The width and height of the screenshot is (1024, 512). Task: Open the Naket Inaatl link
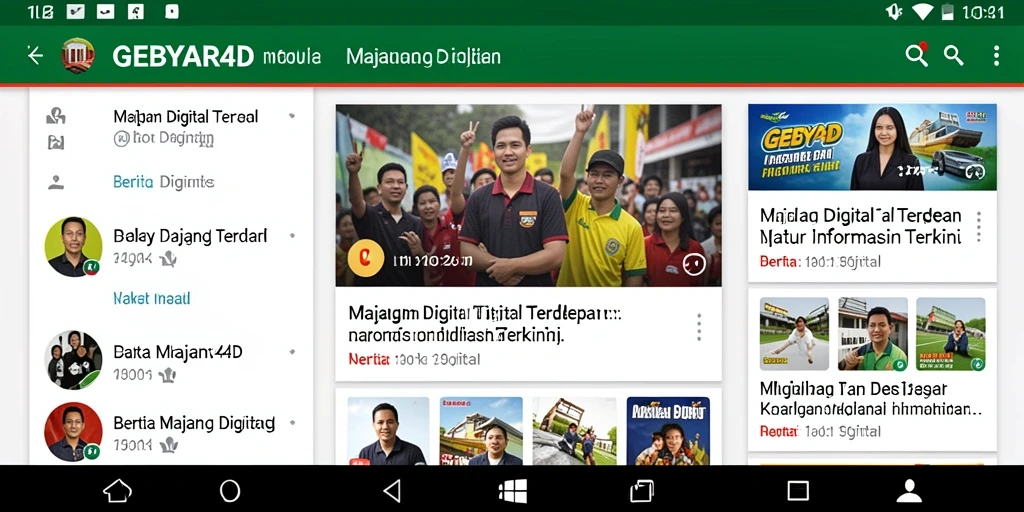click(x=152, y=299)
